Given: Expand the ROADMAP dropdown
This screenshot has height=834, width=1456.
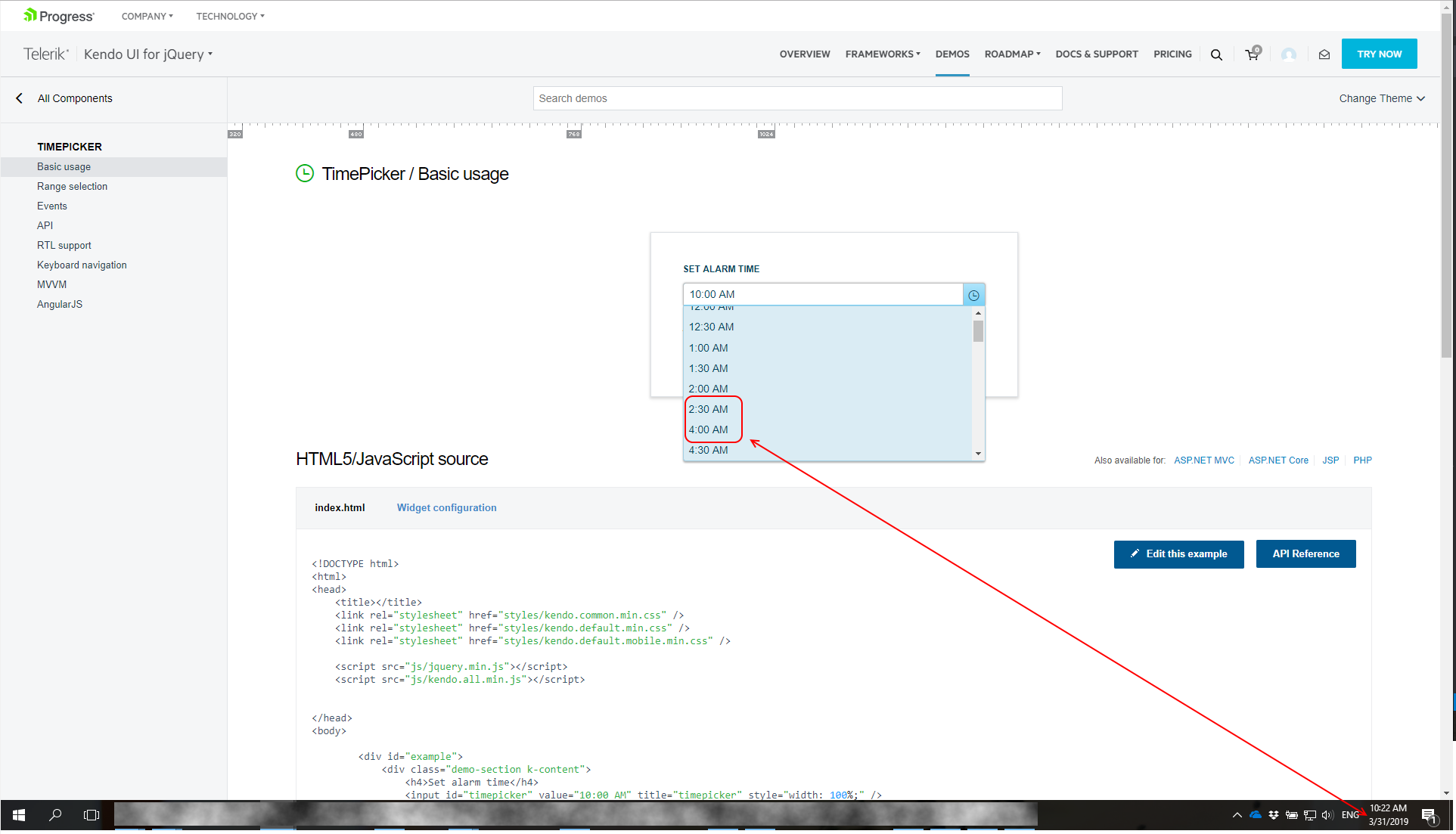Looking at the screenshot, I should [1012, 54].
